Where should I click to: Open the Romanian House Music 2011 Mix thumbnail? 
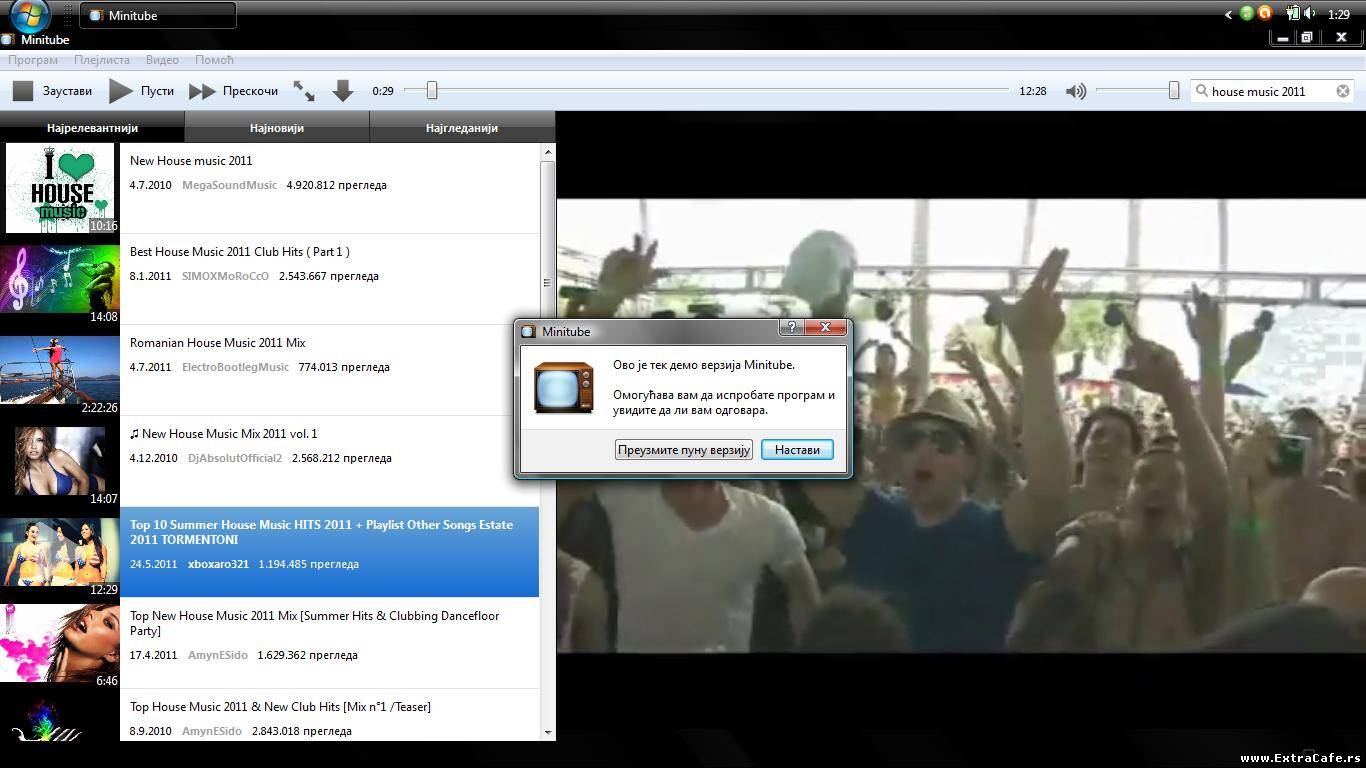click(x=60, y=370)
